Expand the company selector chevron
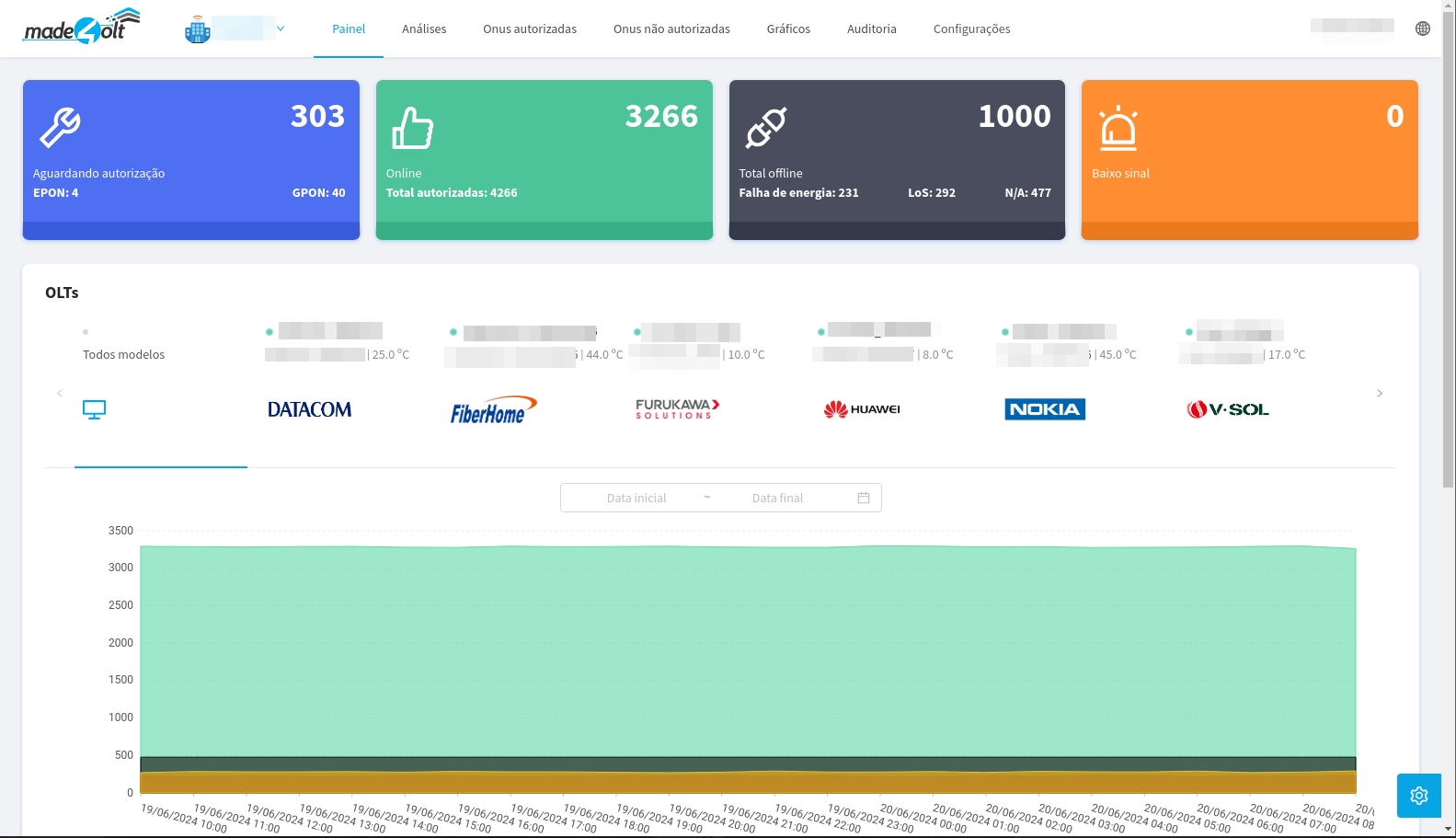This screenshot has height=838, width=1456. tap(281, 29)
